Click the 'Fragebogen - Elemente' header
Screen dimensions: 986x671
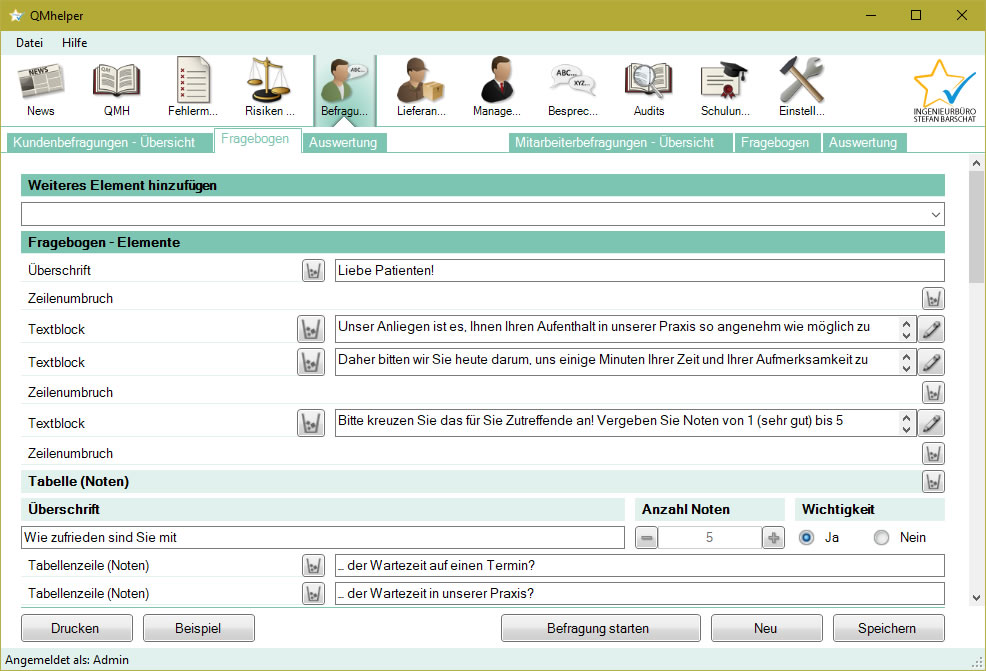483,242
